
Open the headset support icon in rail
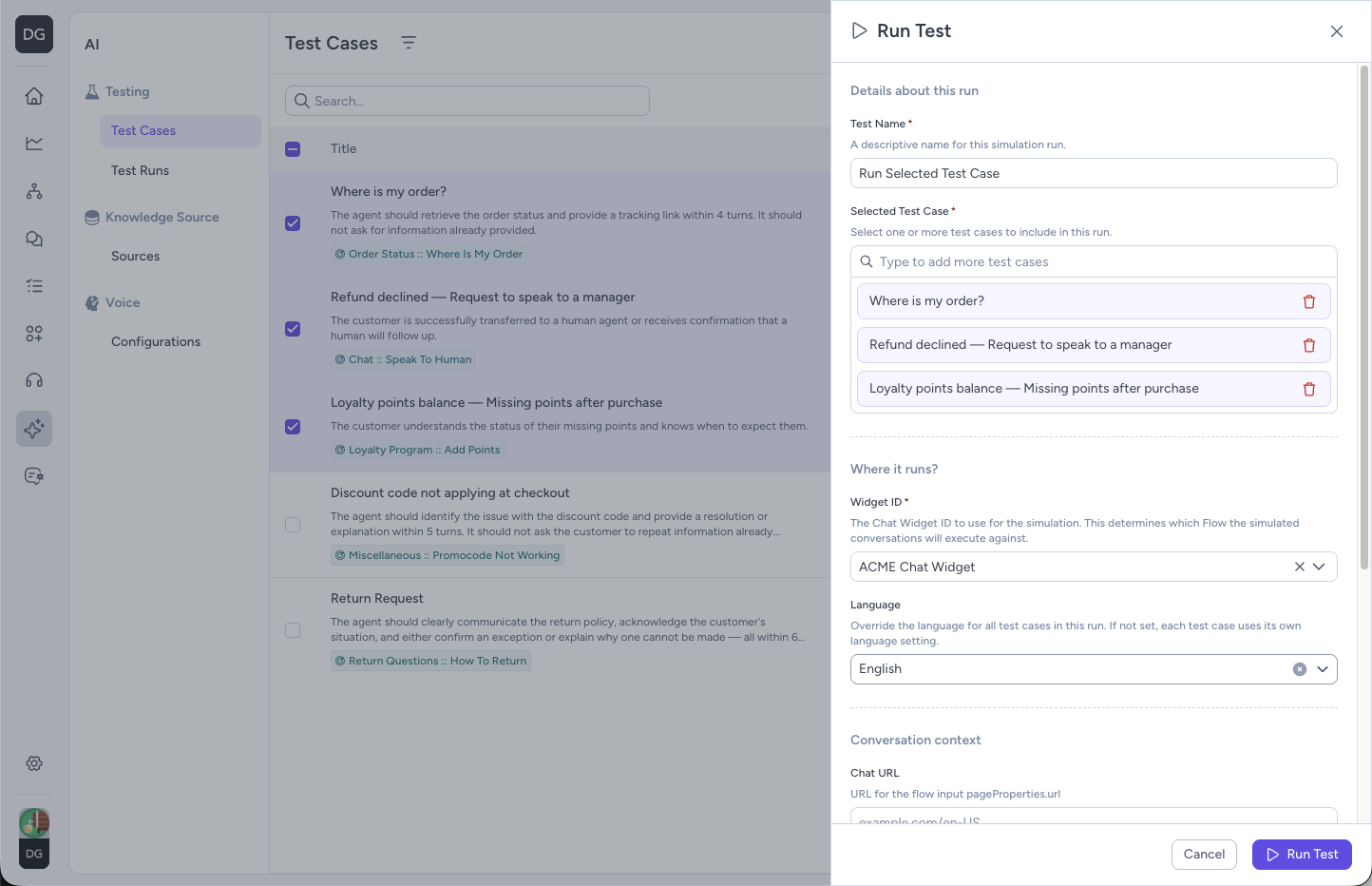point(34,381)
